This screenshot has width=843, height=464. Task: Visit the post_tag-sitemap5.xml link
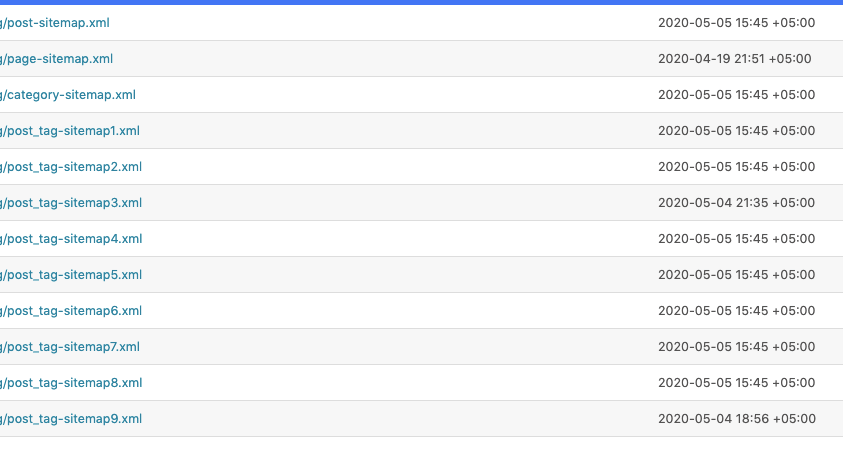73,275
